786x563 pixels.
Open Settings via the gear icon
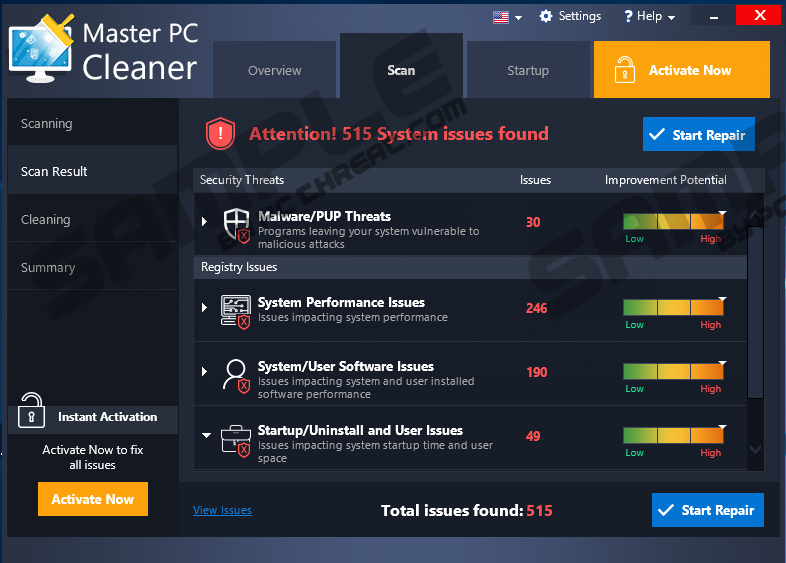546,17
